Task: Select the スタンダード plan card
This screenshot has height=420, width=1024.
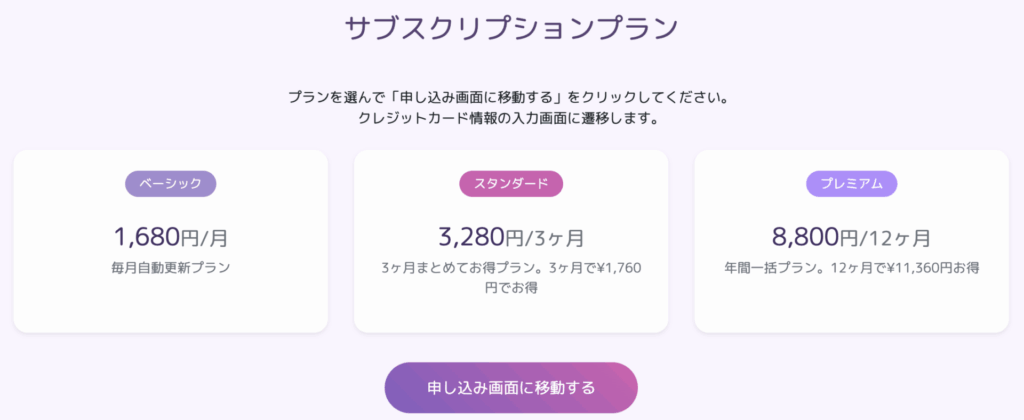Action: (511, 312)
